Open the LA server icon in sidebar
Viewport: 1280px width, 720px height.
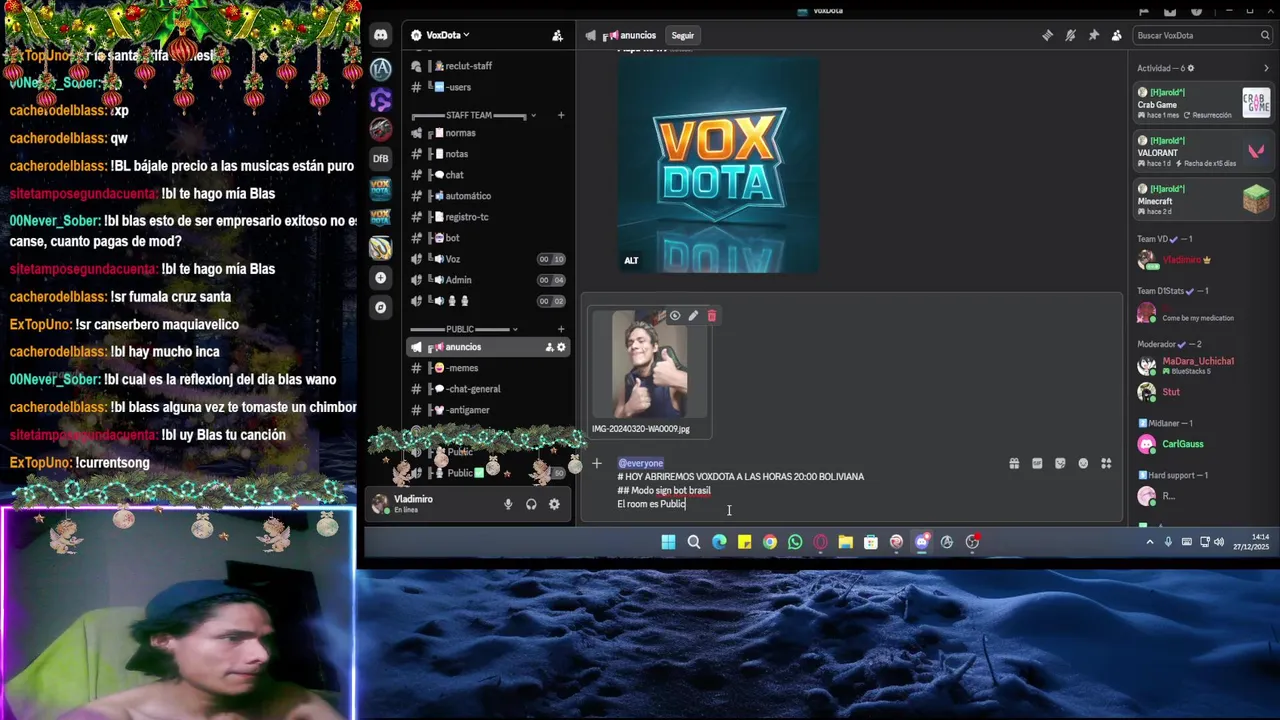coord(381,69)
